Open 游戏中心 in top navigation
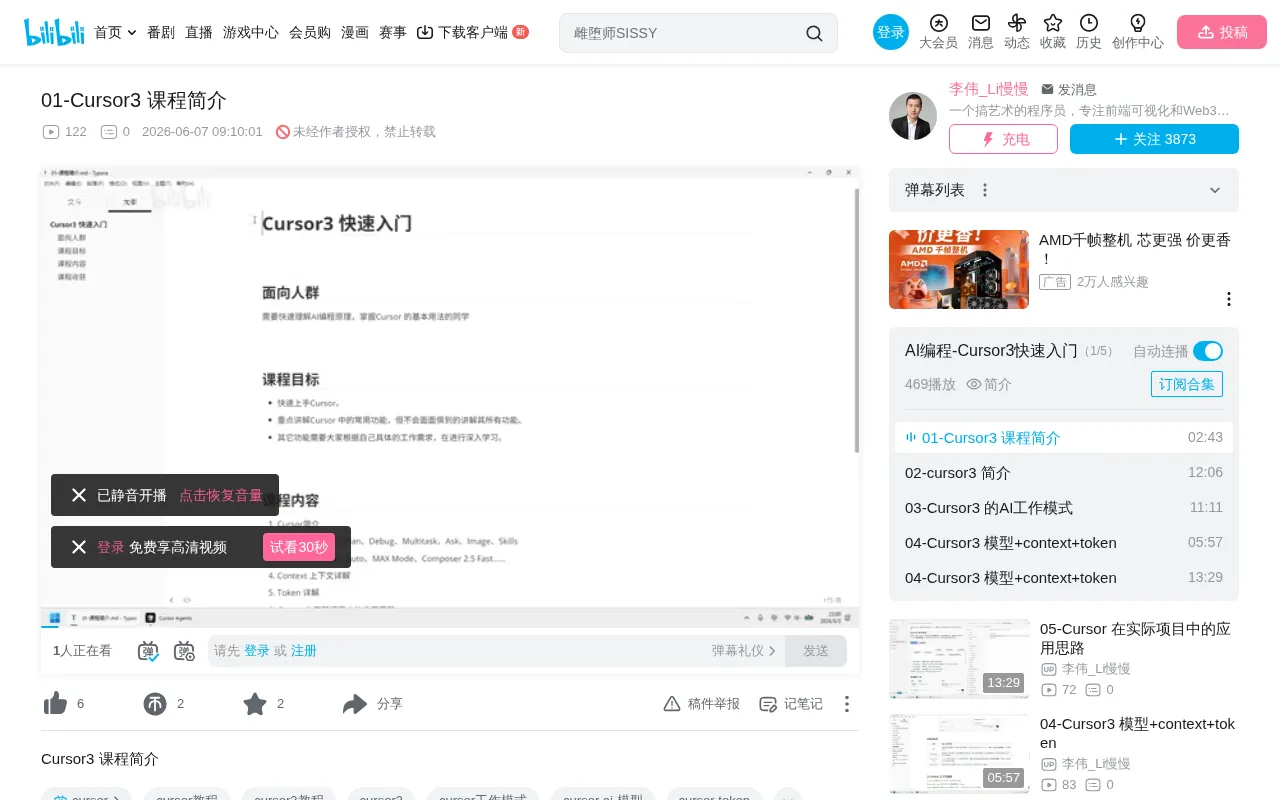Screen dimensions: 1280x800 tap(251, 32)
